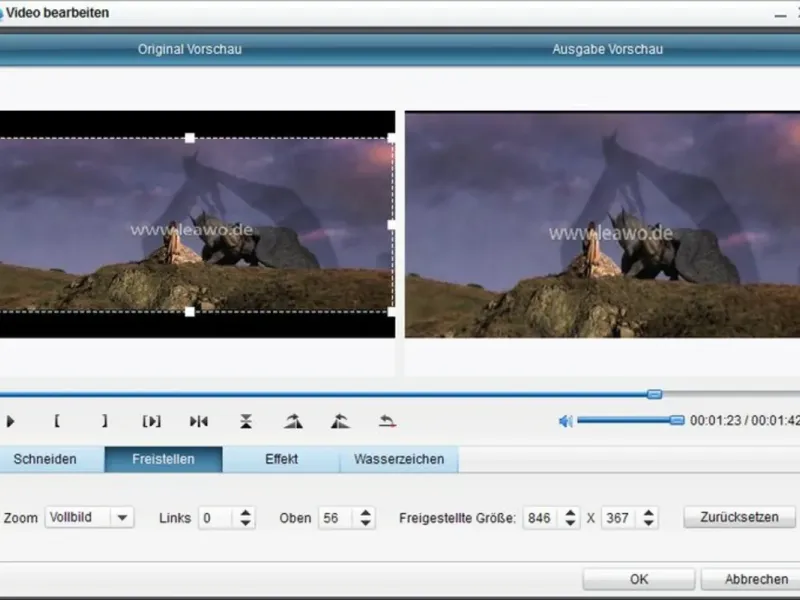Open the Zoom Vollbild dropdown
Image resolution: width=800 pixels, height=600 pixels.
pos(89,517)
